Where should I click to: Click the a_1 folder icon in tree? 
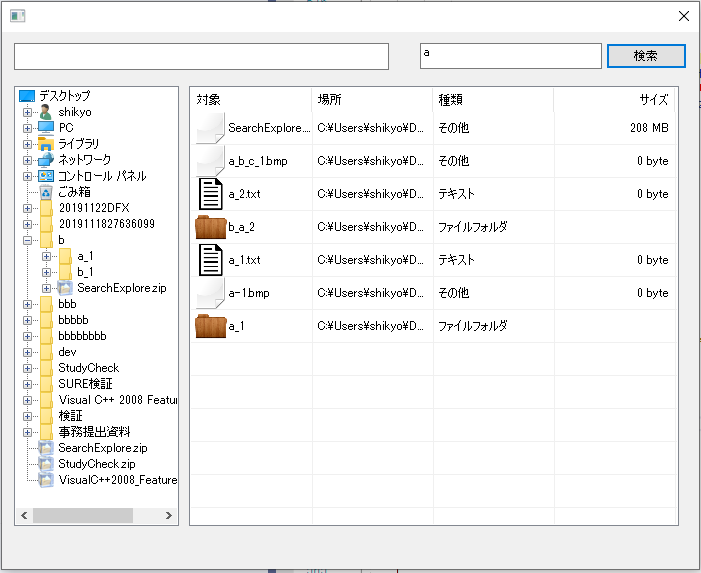pos(65,256)
